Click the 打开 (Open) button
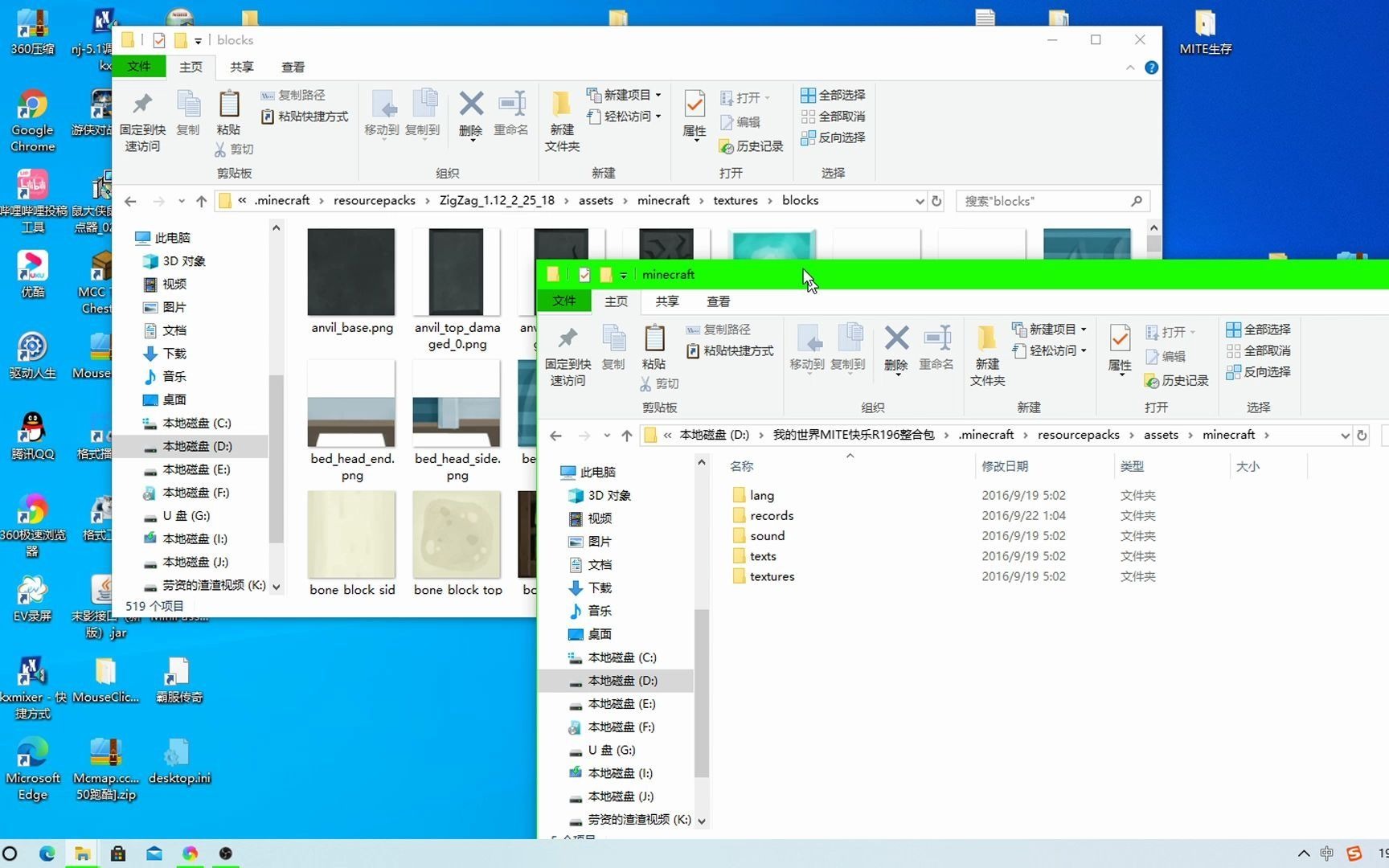 click(x=746, y=96)
